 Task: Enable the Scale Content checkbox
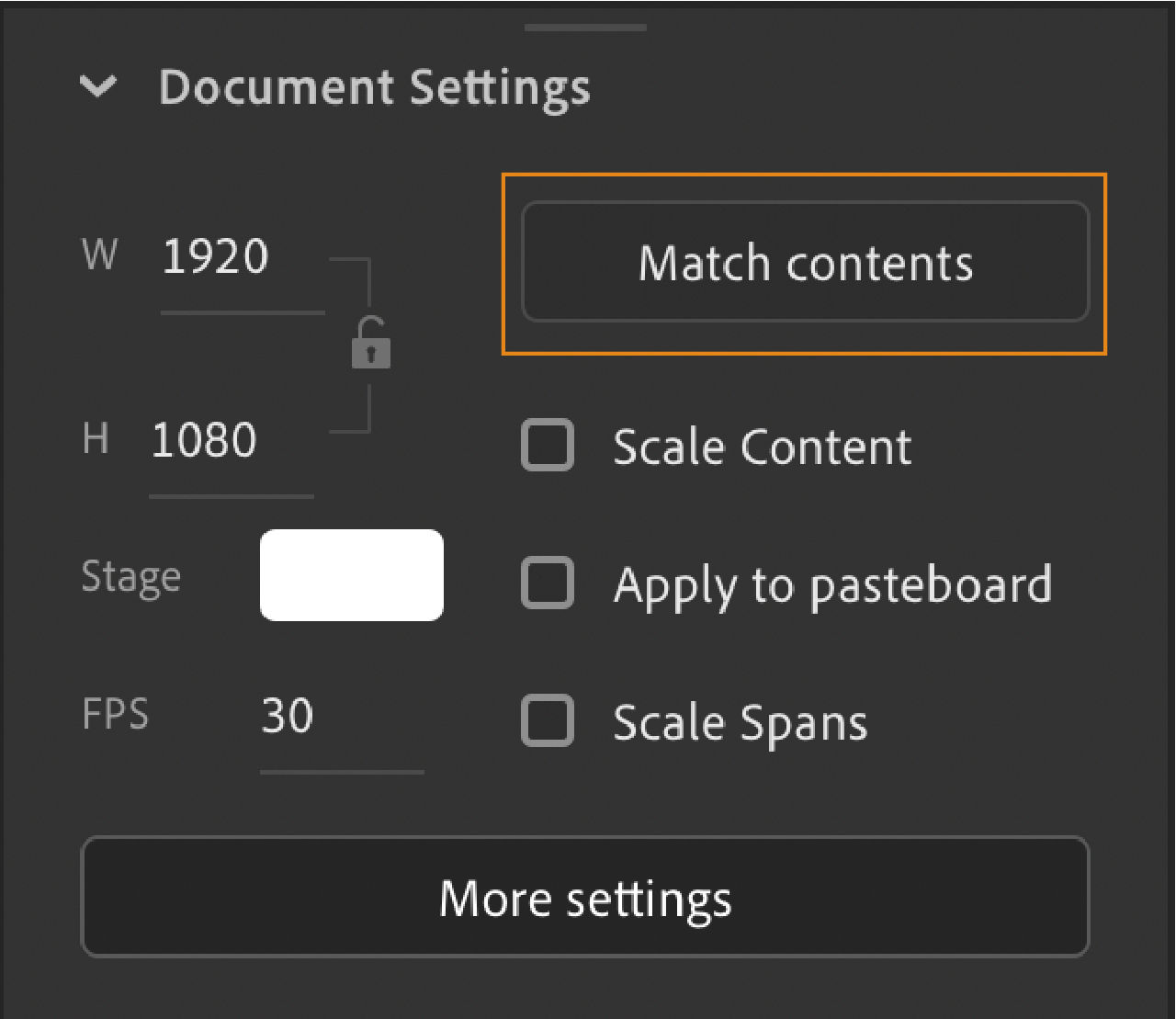click(x=548, y=446)
